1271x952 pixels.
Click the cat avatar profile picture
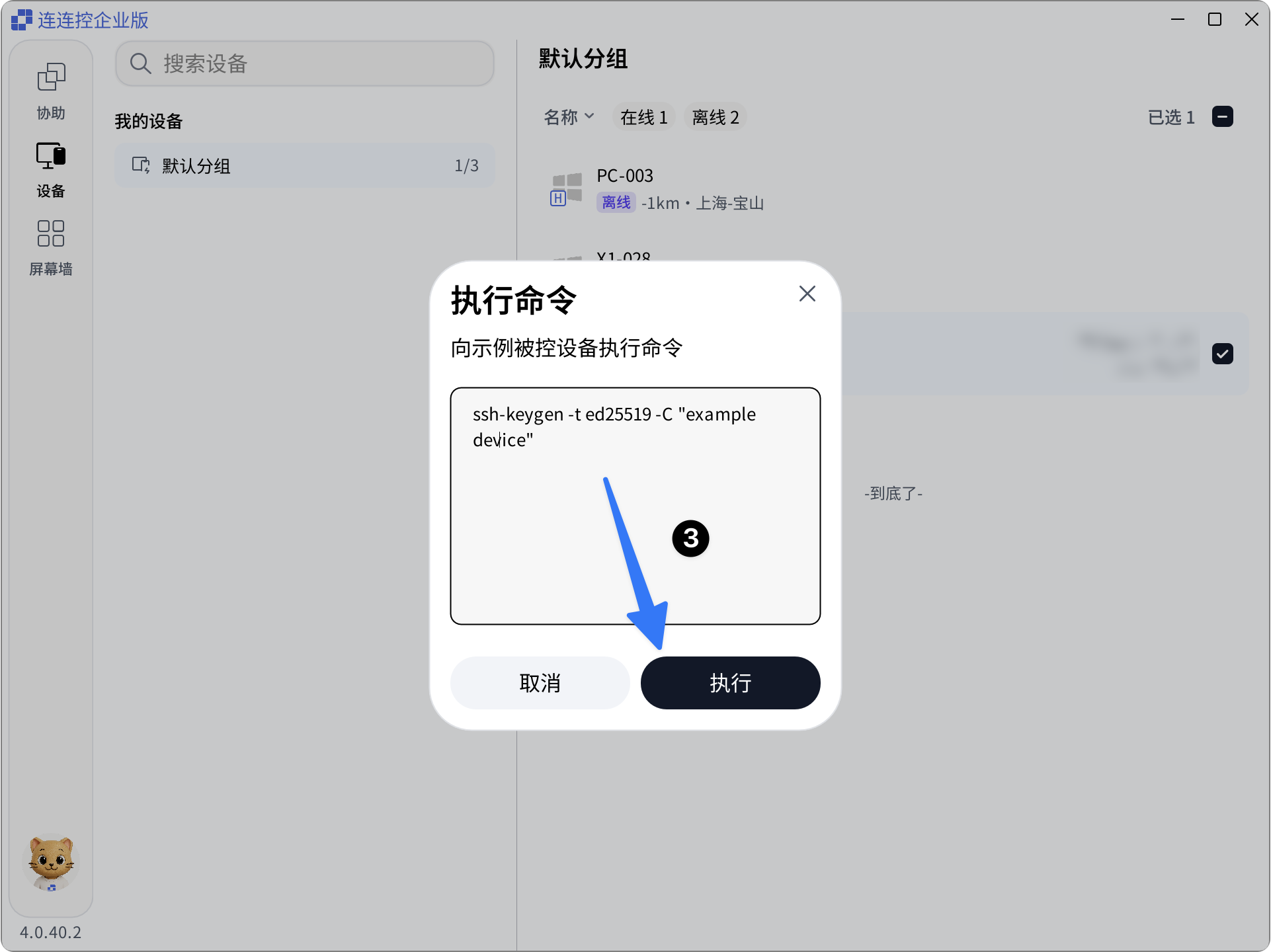[51, 863]
